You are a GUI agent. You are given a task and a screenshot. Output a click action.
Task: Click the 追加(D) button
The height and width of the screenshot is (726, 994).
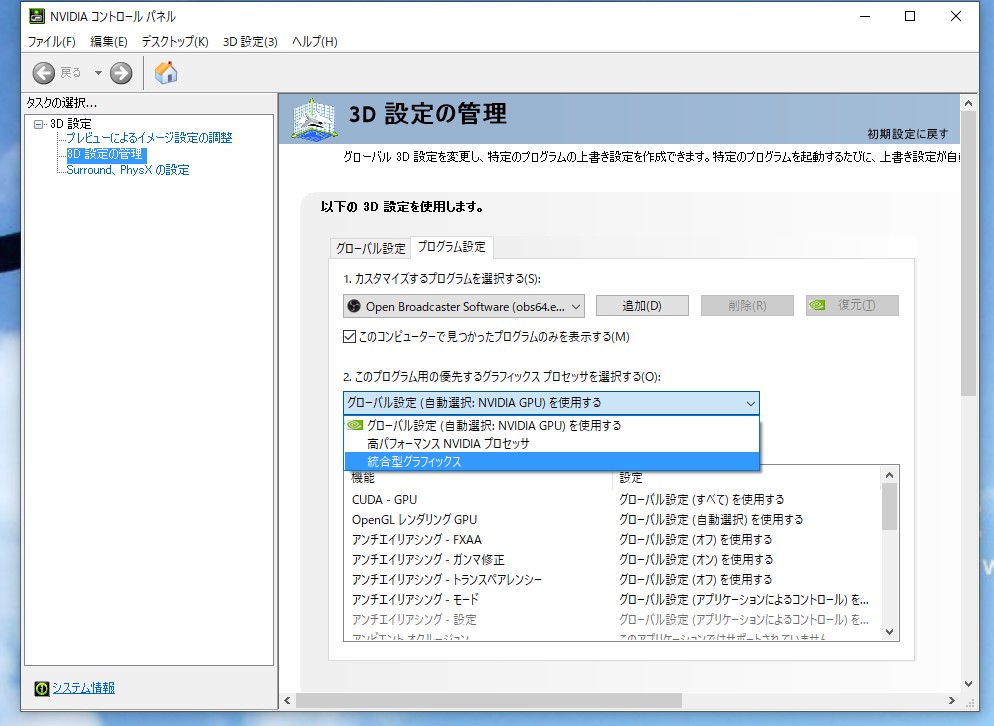tap(642, 306)
